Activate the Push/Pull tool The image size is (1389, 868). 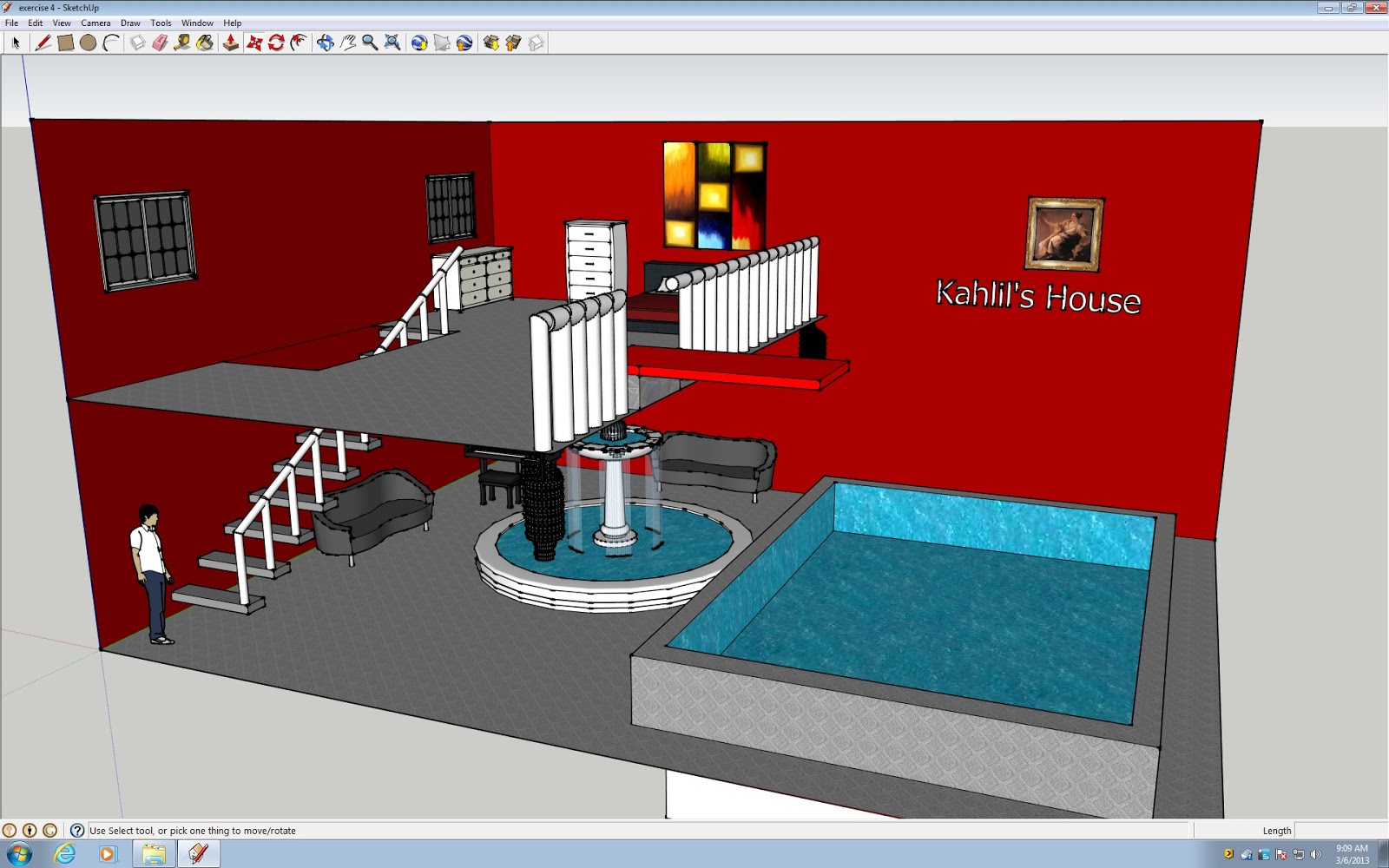(229, 43)
